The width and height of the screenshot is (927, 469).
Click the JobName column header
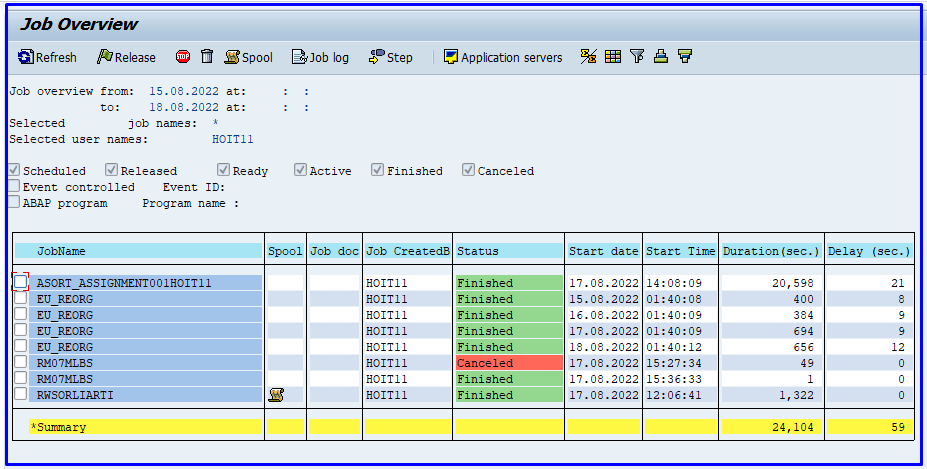click(138, 251)
